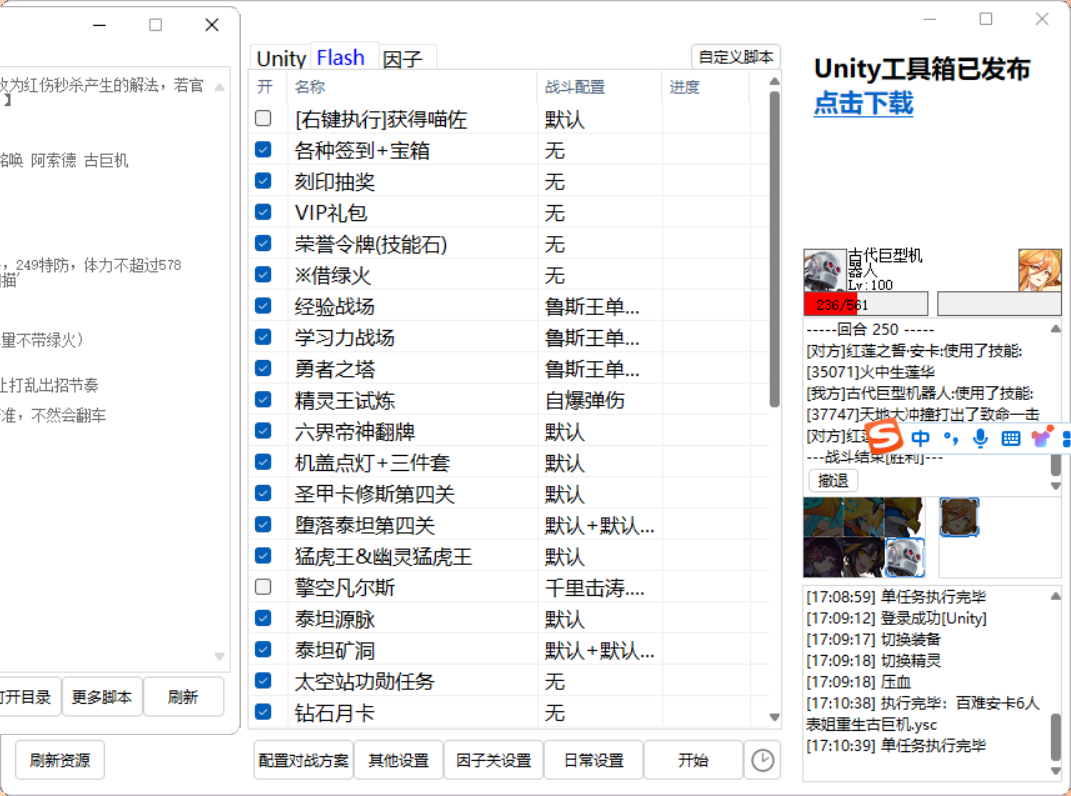Image resolution: width=1071 pixels, height=796 pixels.
Task: Toggle the 荣誉令牌(技能石) checkbox
Action: pyautogui.click(x=263, y=243)
